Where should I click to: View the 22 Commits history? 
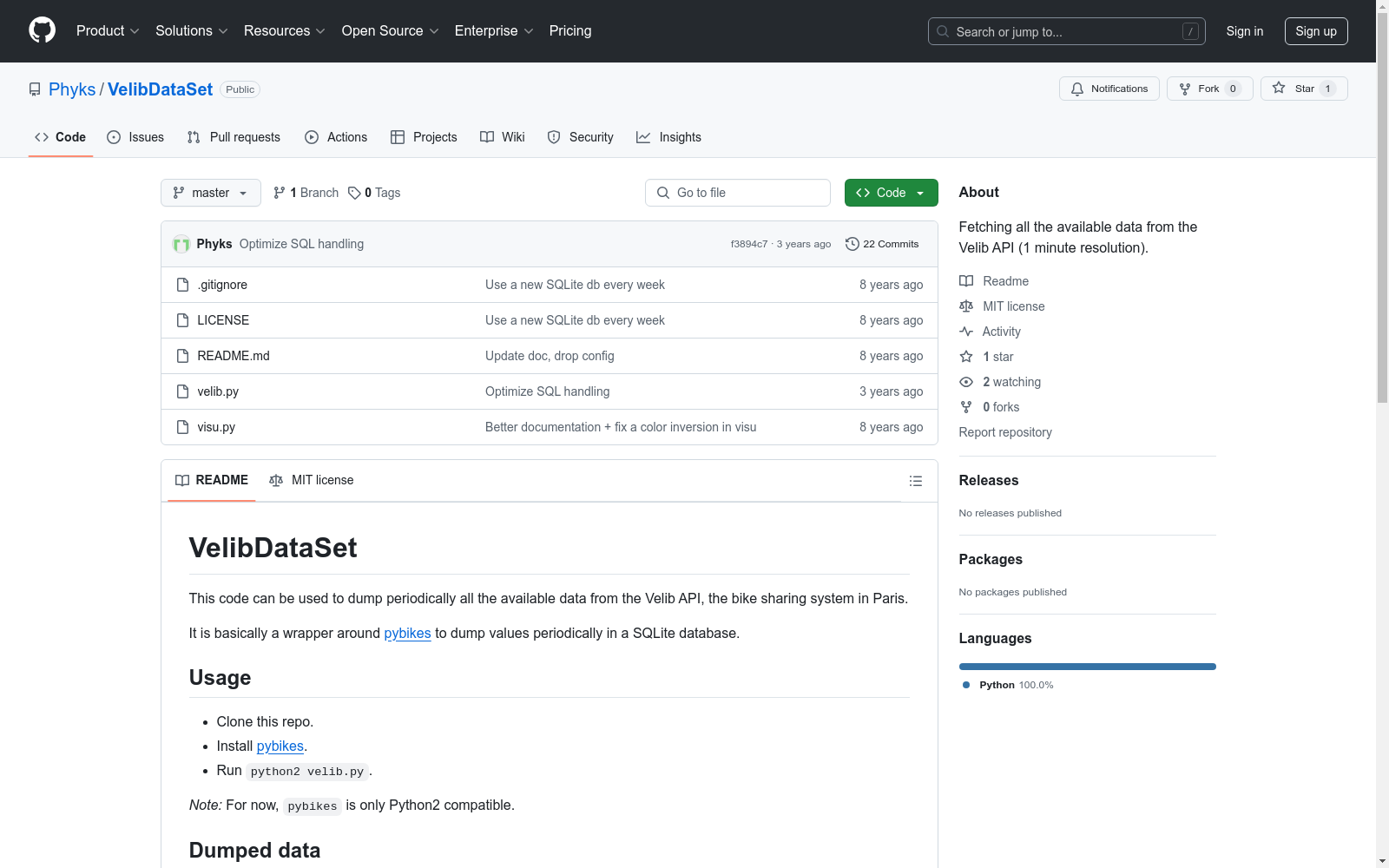[882, 244]
